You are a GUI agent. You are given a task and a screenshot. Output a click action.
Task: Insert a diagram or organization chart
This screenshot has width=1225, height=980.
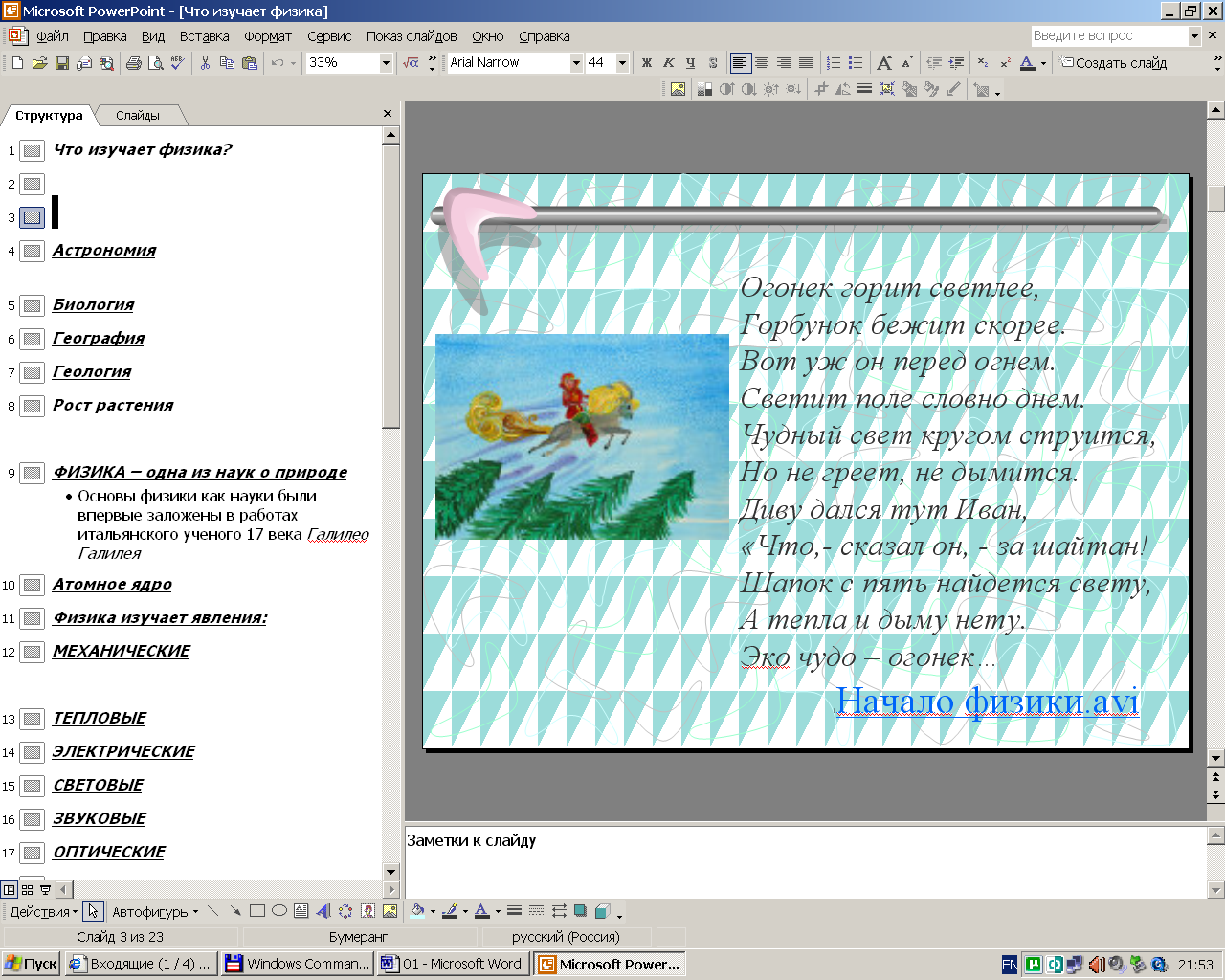pos(345,911)
